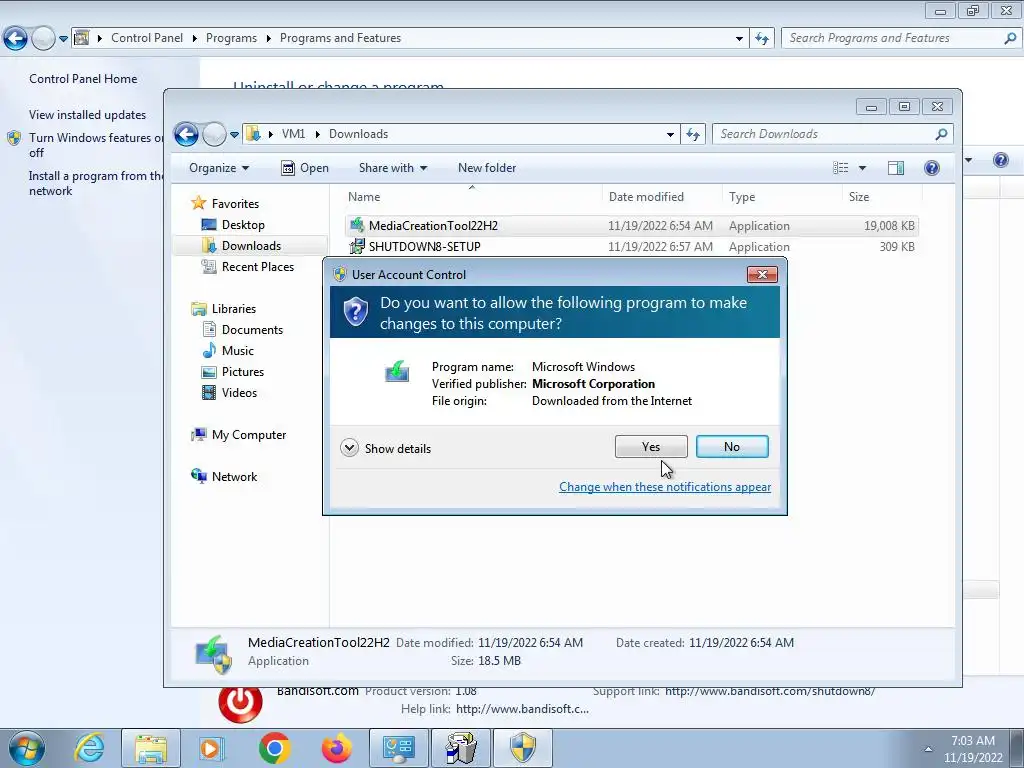Image resolution: width=1024 pixels, height=768 pixels.
Task: Launch Firefox from taskbar
Action: [337, 748]
